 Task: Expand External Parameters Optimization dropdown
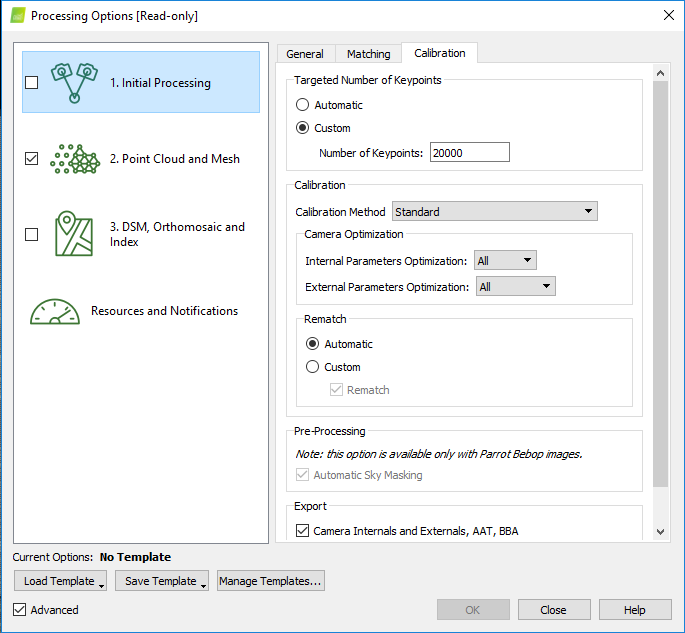515,287
